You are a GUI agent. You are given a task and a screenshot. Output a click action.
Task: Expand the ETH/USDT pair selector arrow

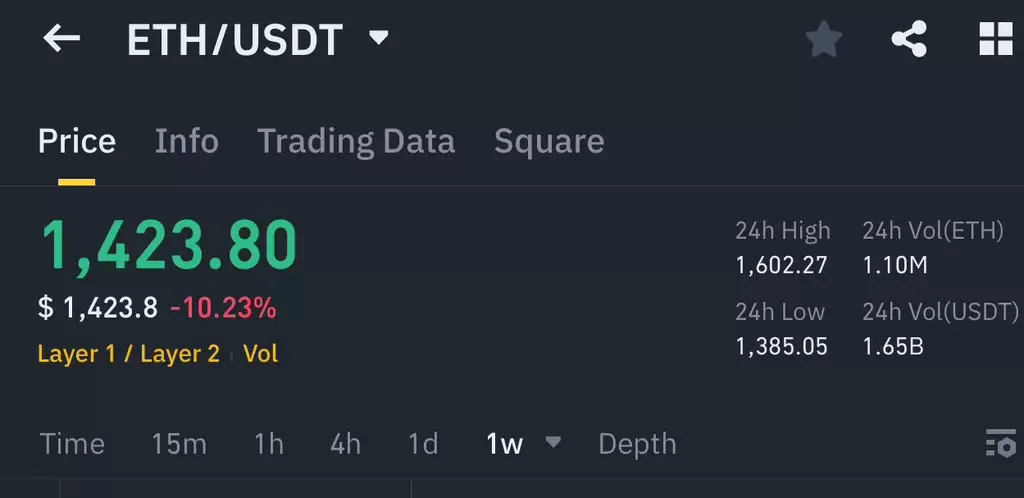(379, 37)
